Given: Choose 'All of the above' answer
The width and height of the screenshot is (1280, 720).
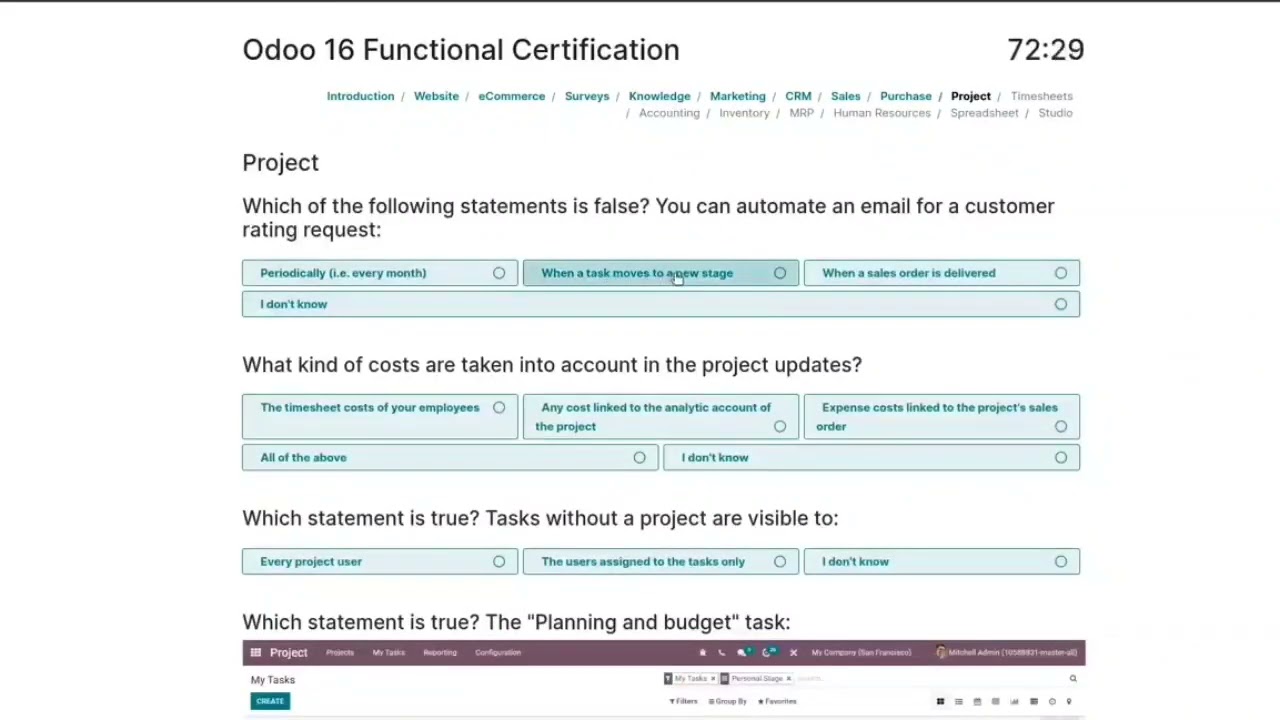Looking at the screenshot, I should coord(450,458).
